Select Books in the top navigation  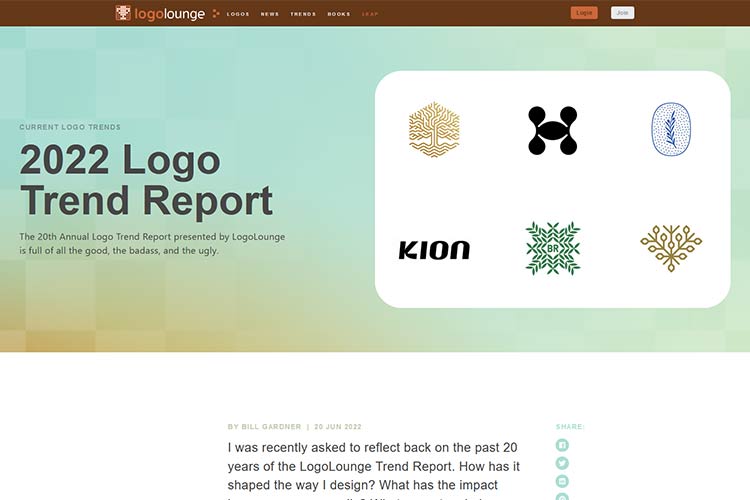click(339, 14)
